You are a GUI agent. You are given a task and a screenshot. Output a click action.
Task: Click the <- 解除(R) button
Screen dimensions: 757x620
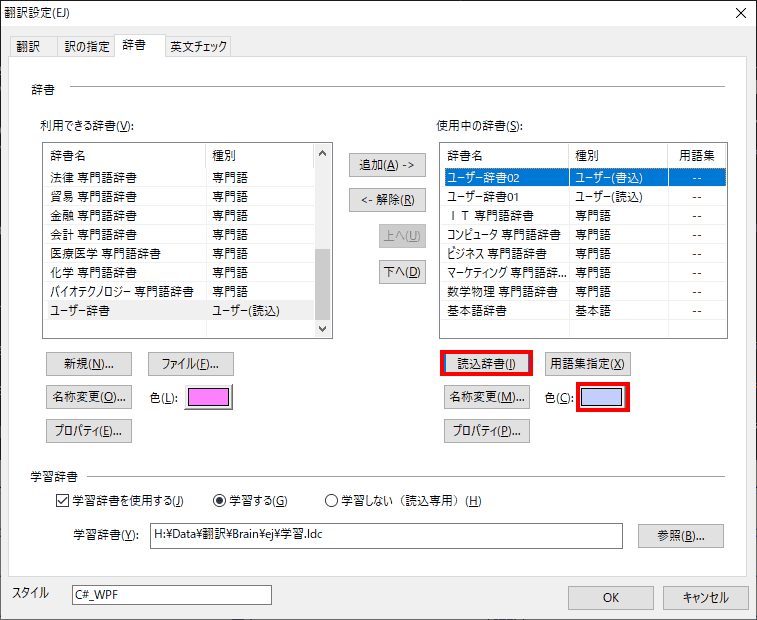(387, 199)
